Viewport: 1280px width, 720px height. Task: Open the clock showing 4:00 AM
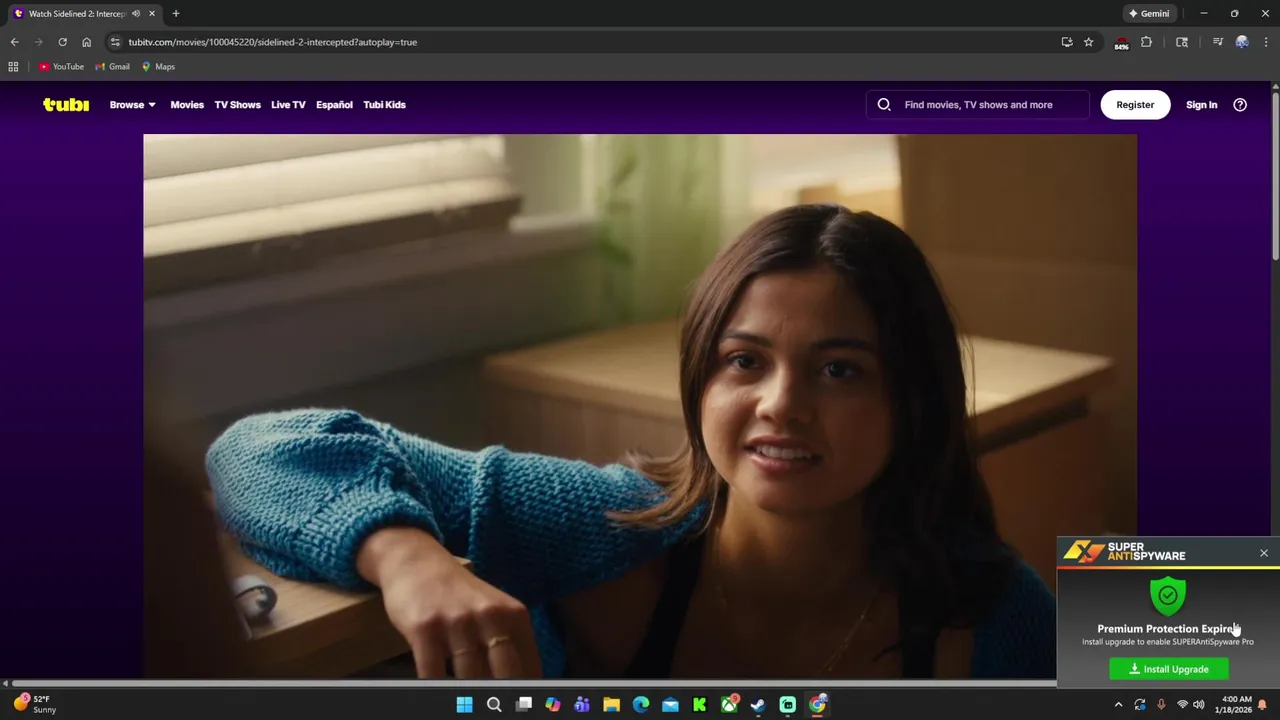point(1236,704)
